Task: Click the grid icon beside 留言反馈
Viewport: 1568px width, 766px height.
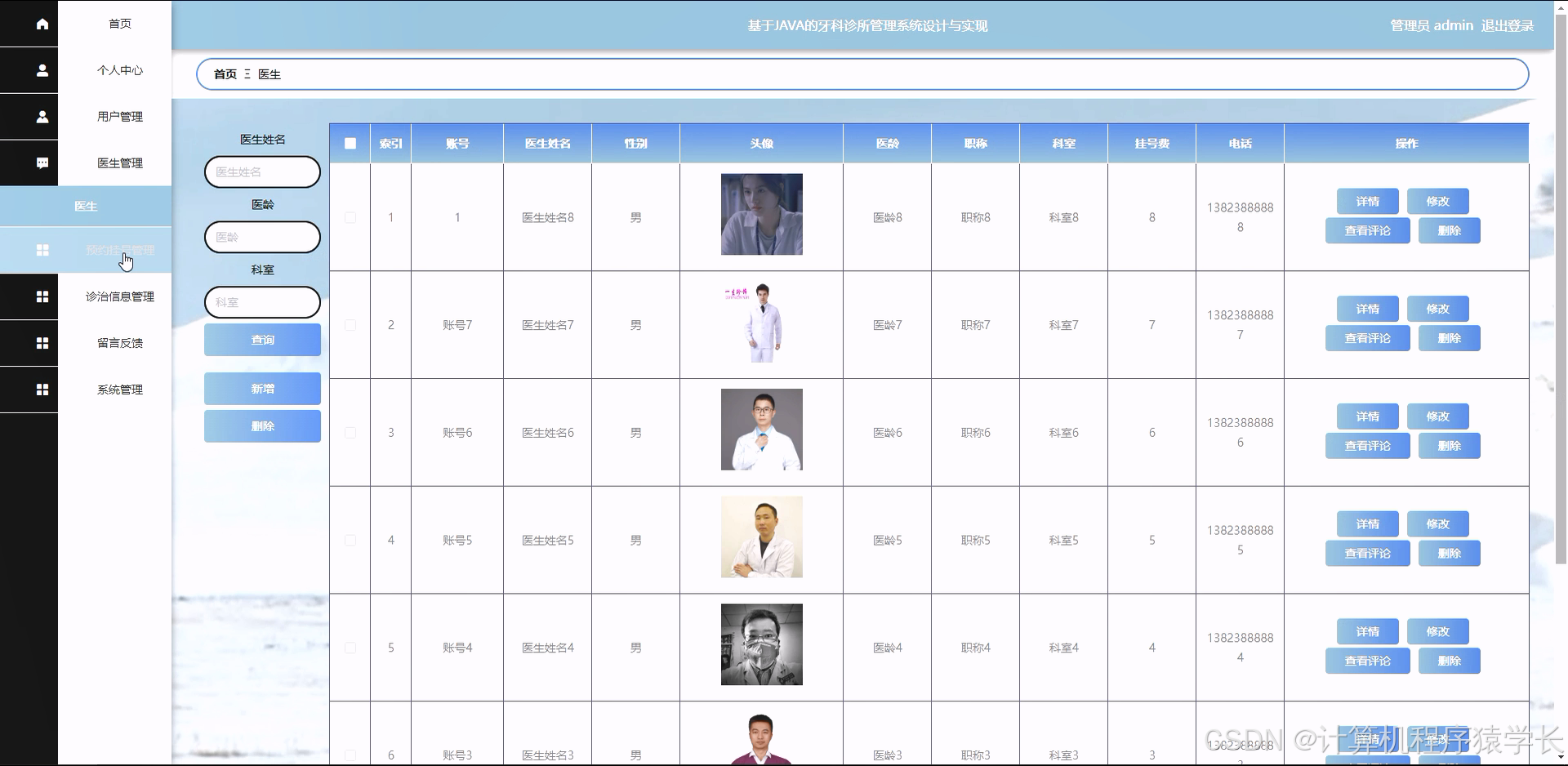Action: click(x=42, y=343)
